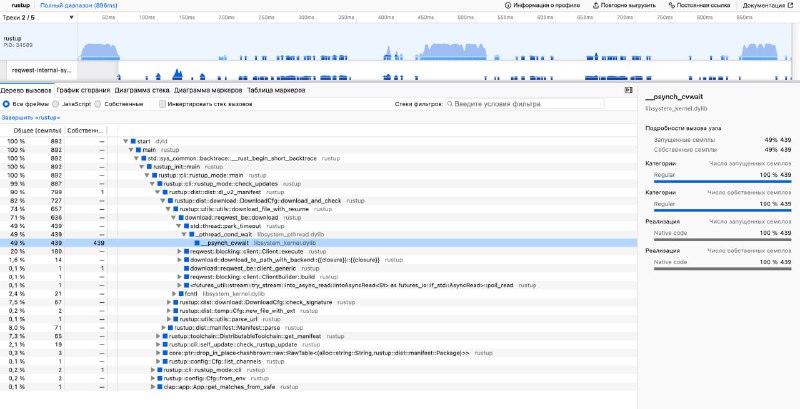
Task: Switch to the График сгорания tab
Action: tap(83, 90)
